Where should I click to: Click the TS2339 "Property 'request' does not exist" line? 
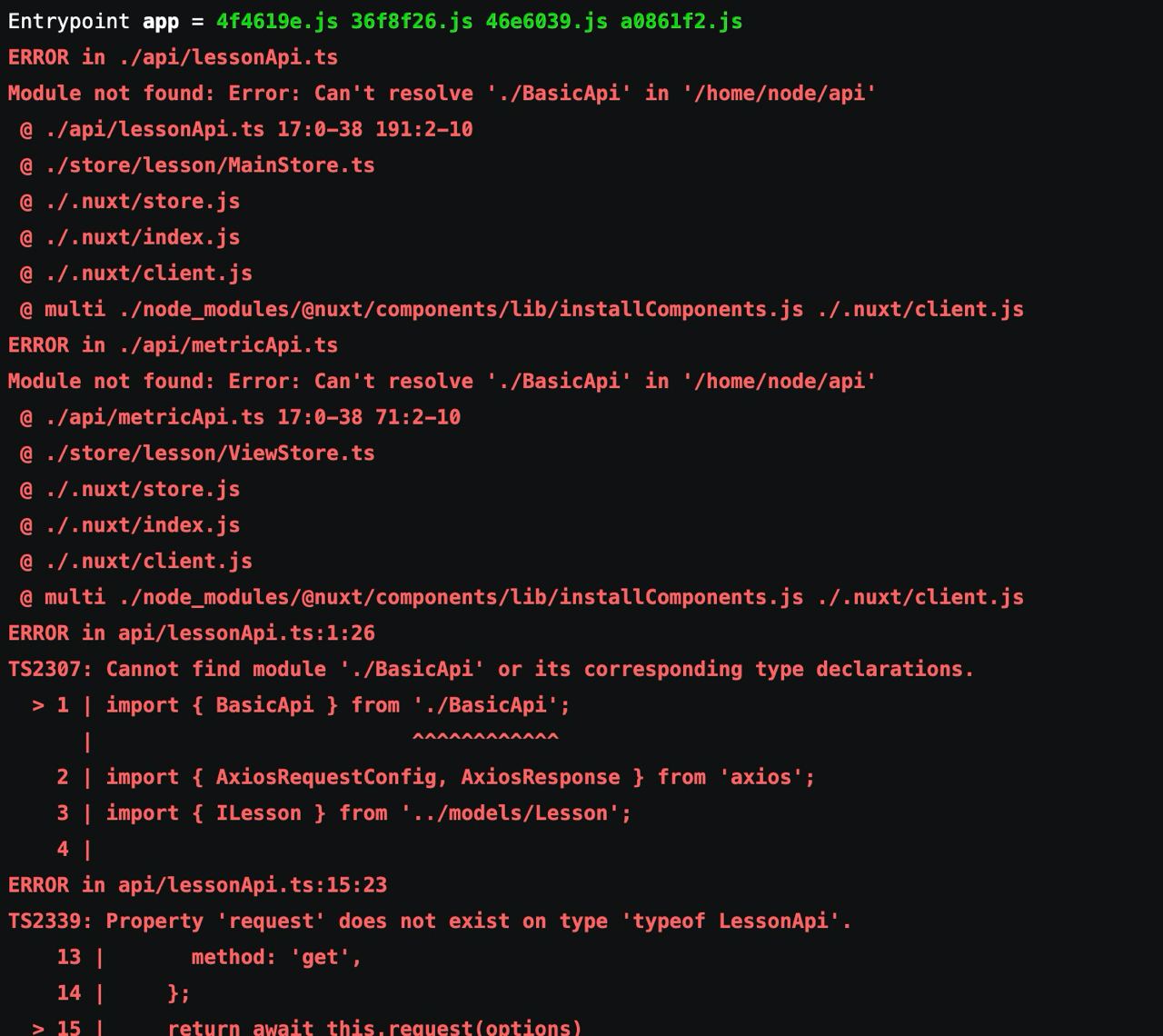[430, 921]
